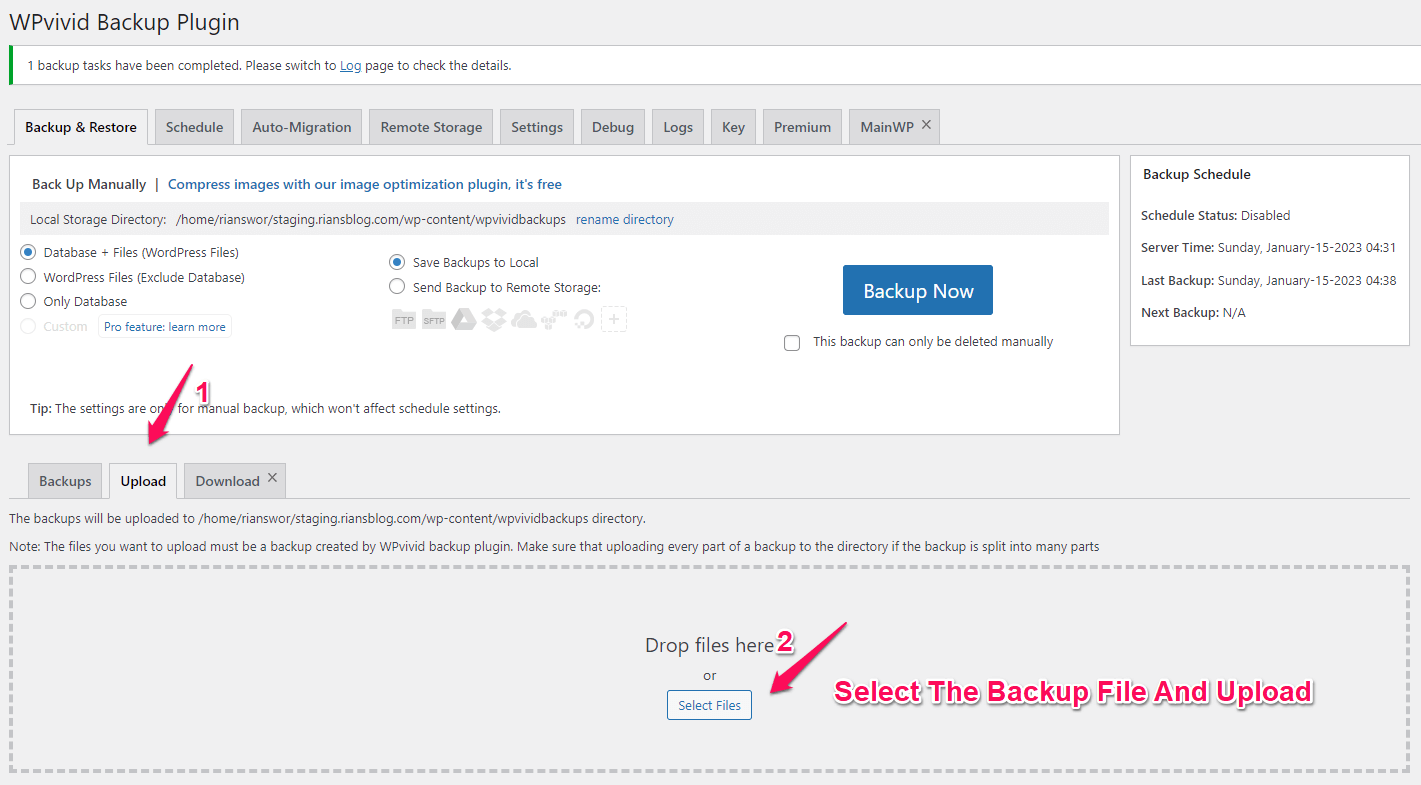
Task: Switch to the Premium tab
Action: [x=802, y=127]
